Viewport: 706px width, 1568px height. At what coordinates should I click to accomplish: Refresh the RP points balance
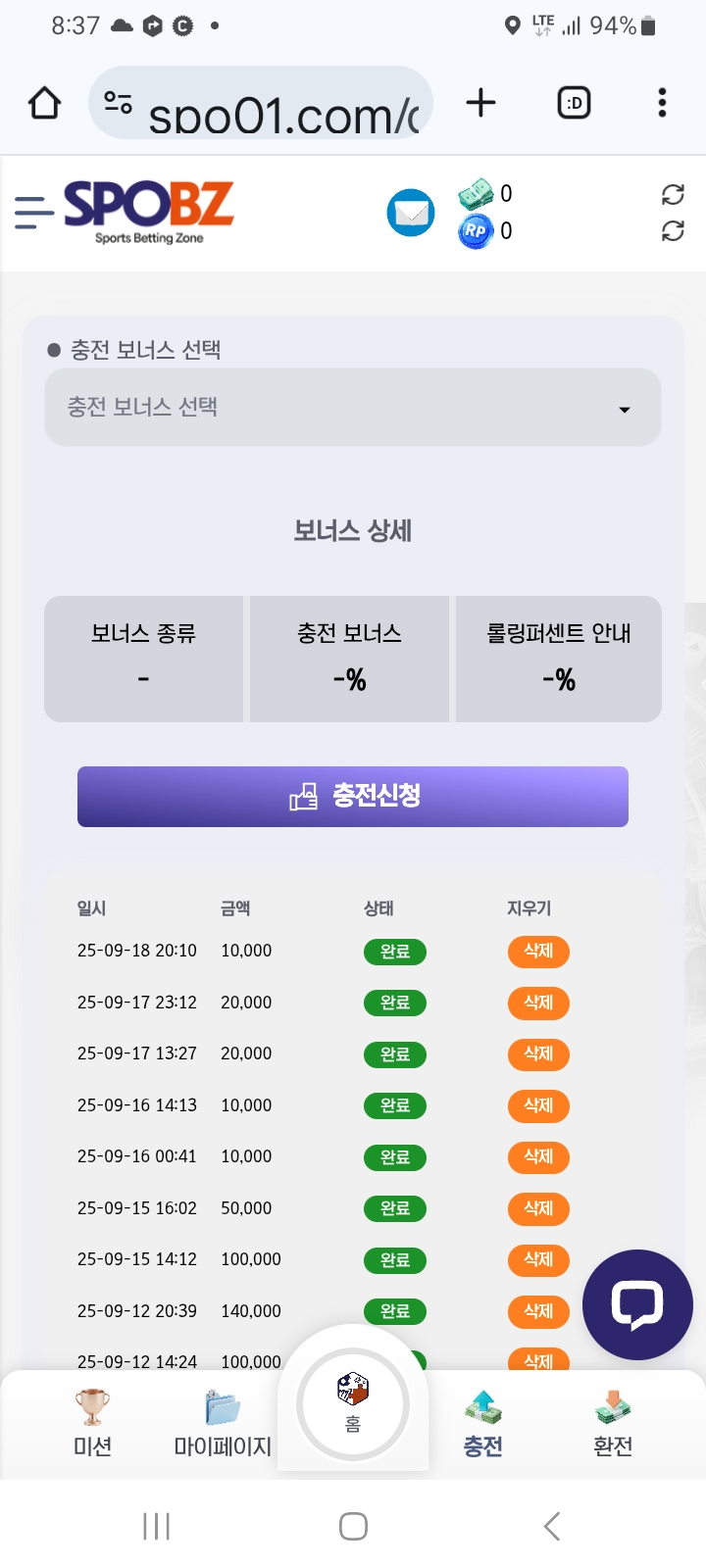[x=673, y=231]
